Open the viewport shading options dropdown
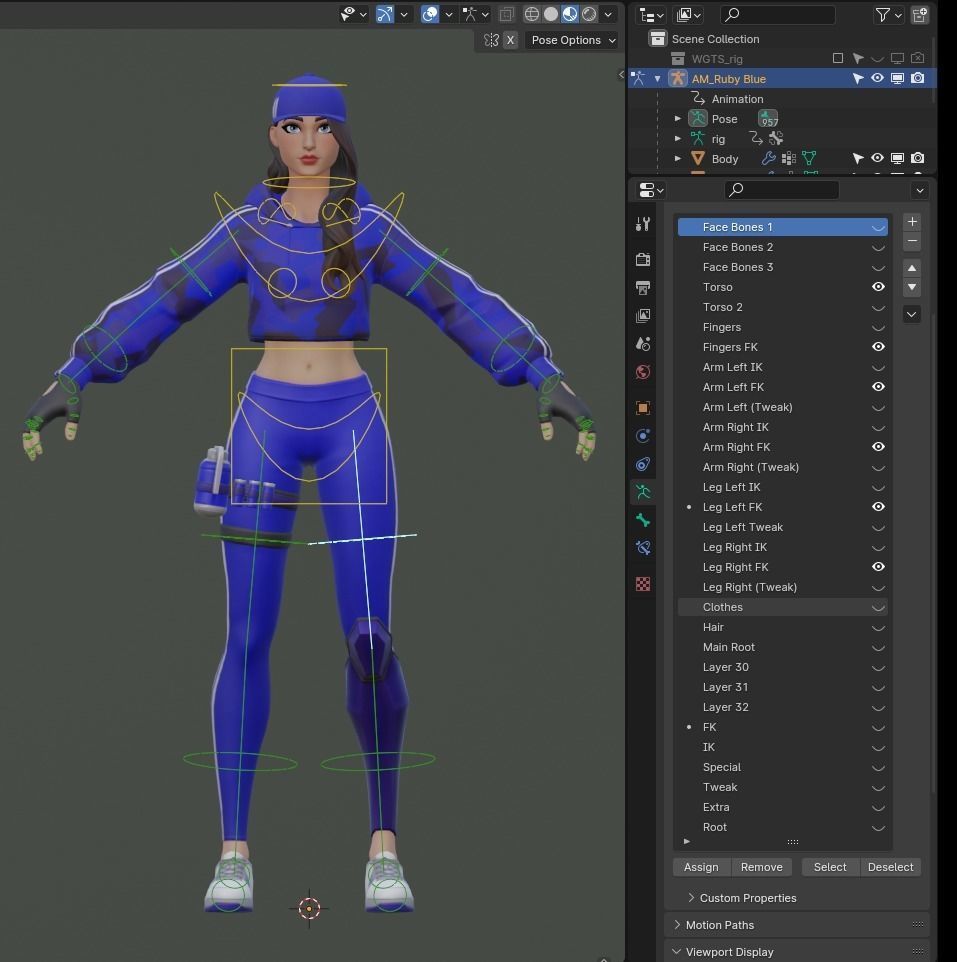Viewport: 957px width, 962px height. [608, 14]
